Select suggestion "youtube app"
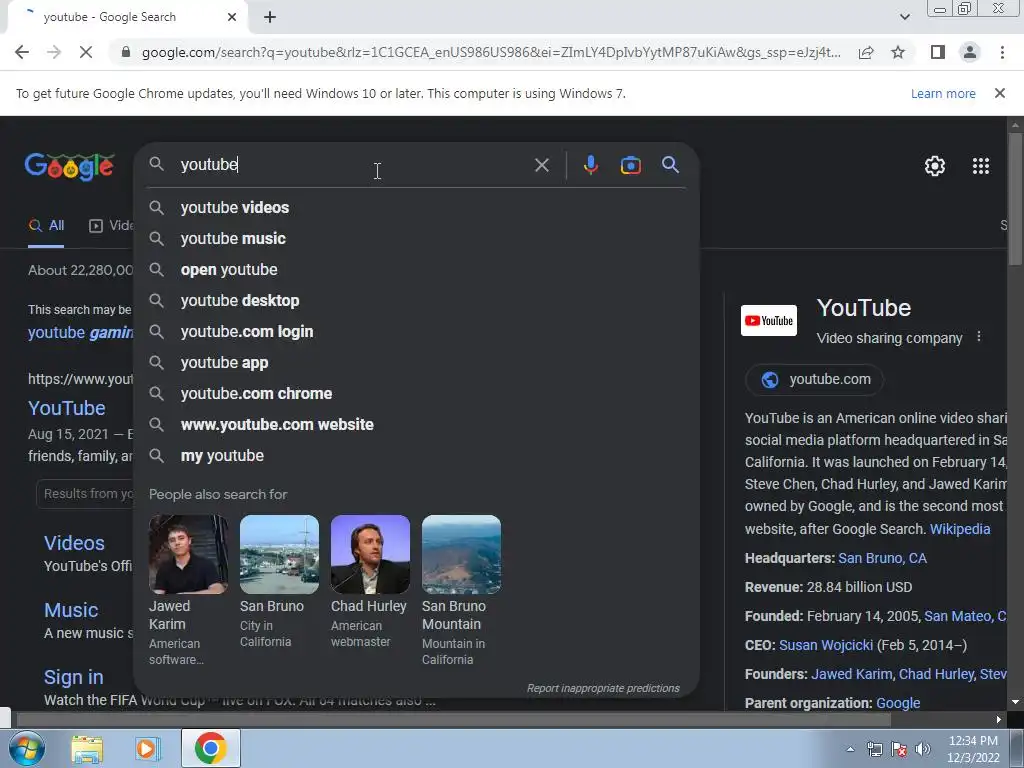The height and width of the screenshot is (768, 1024). 417,362
